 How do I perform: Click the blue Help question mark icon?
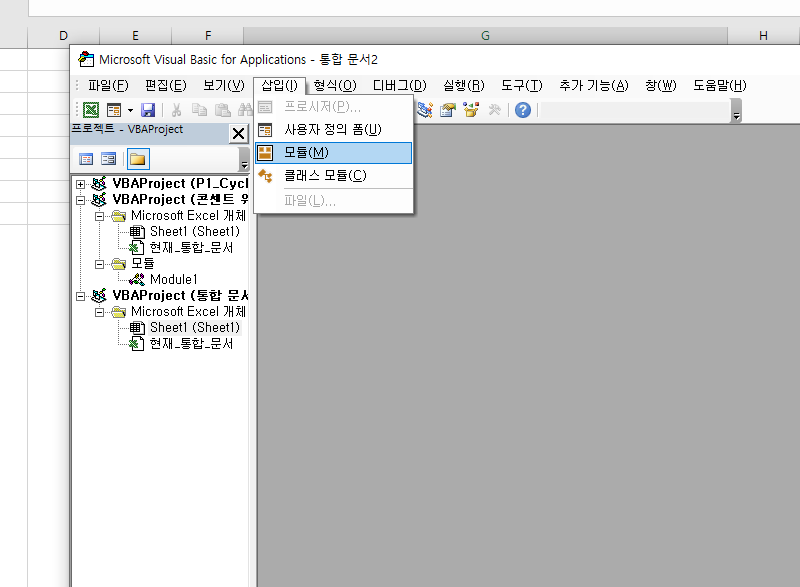click(x=523, y=110)
